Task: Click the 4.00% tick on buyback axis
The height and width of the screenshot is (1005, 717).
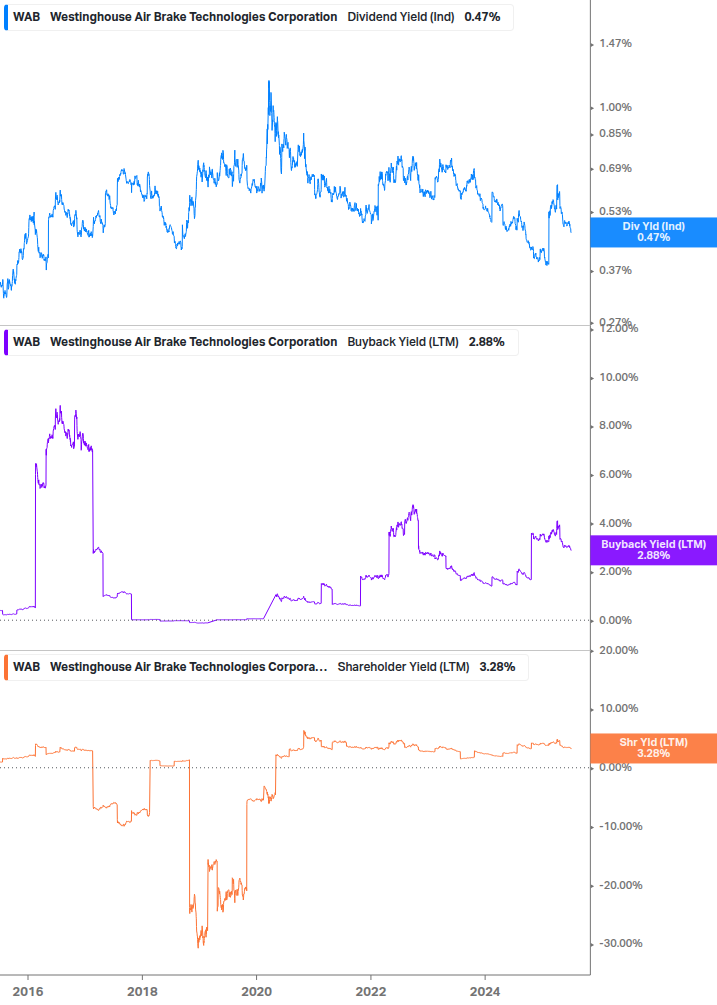Action: tap(616, 524)
